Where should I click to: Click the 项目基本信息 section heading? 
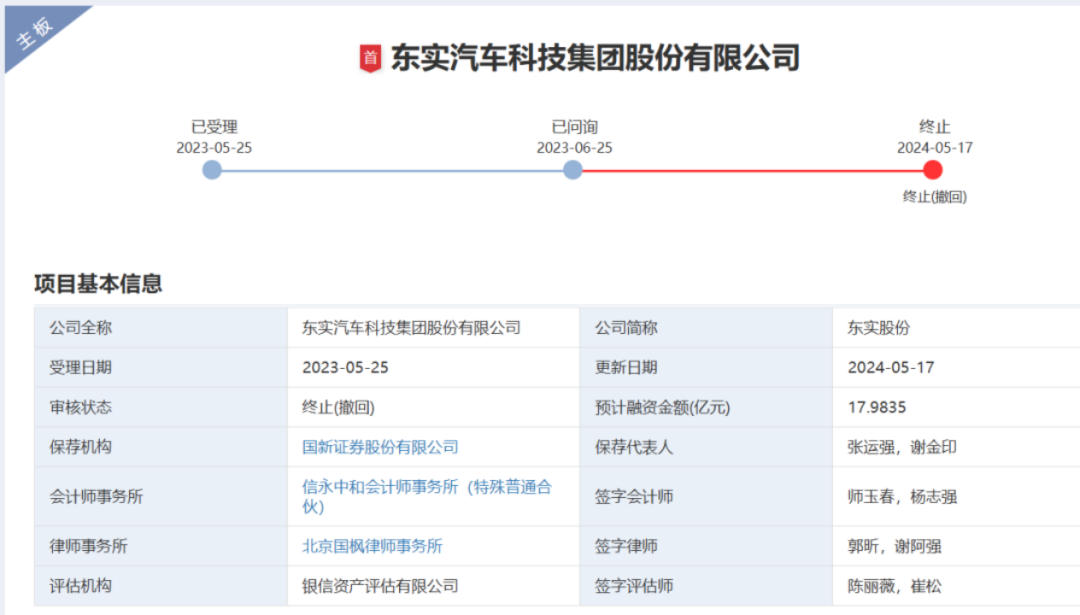(x=98, y=284)
